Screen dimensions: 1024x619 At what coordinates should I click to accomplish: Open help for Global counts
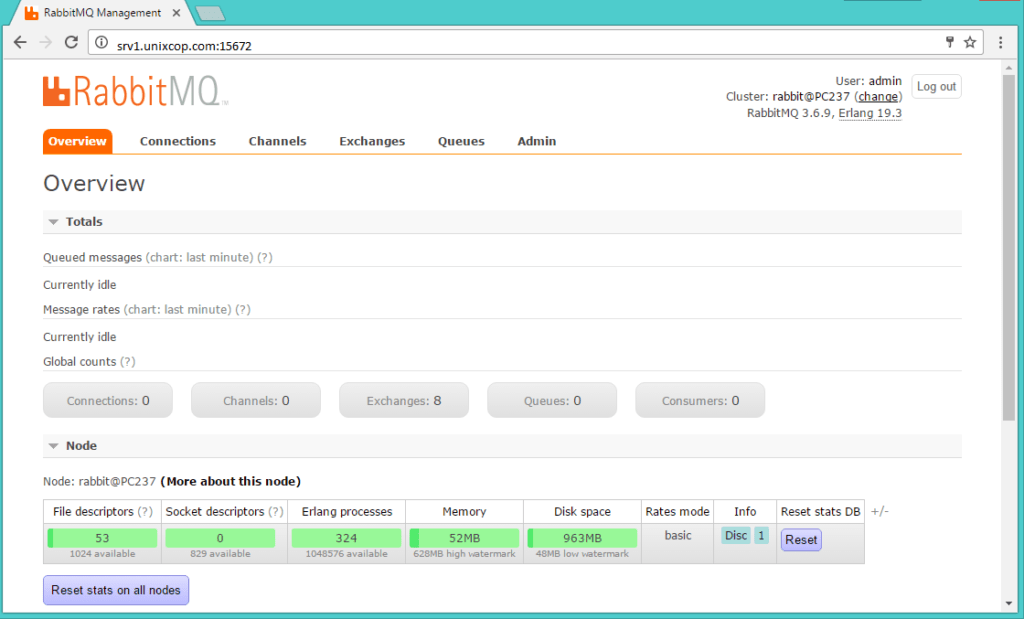pos(127,362)
